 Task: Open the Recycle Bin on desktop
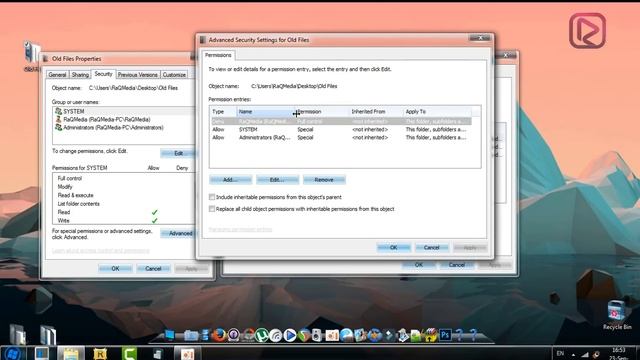[x=617, y=315]
